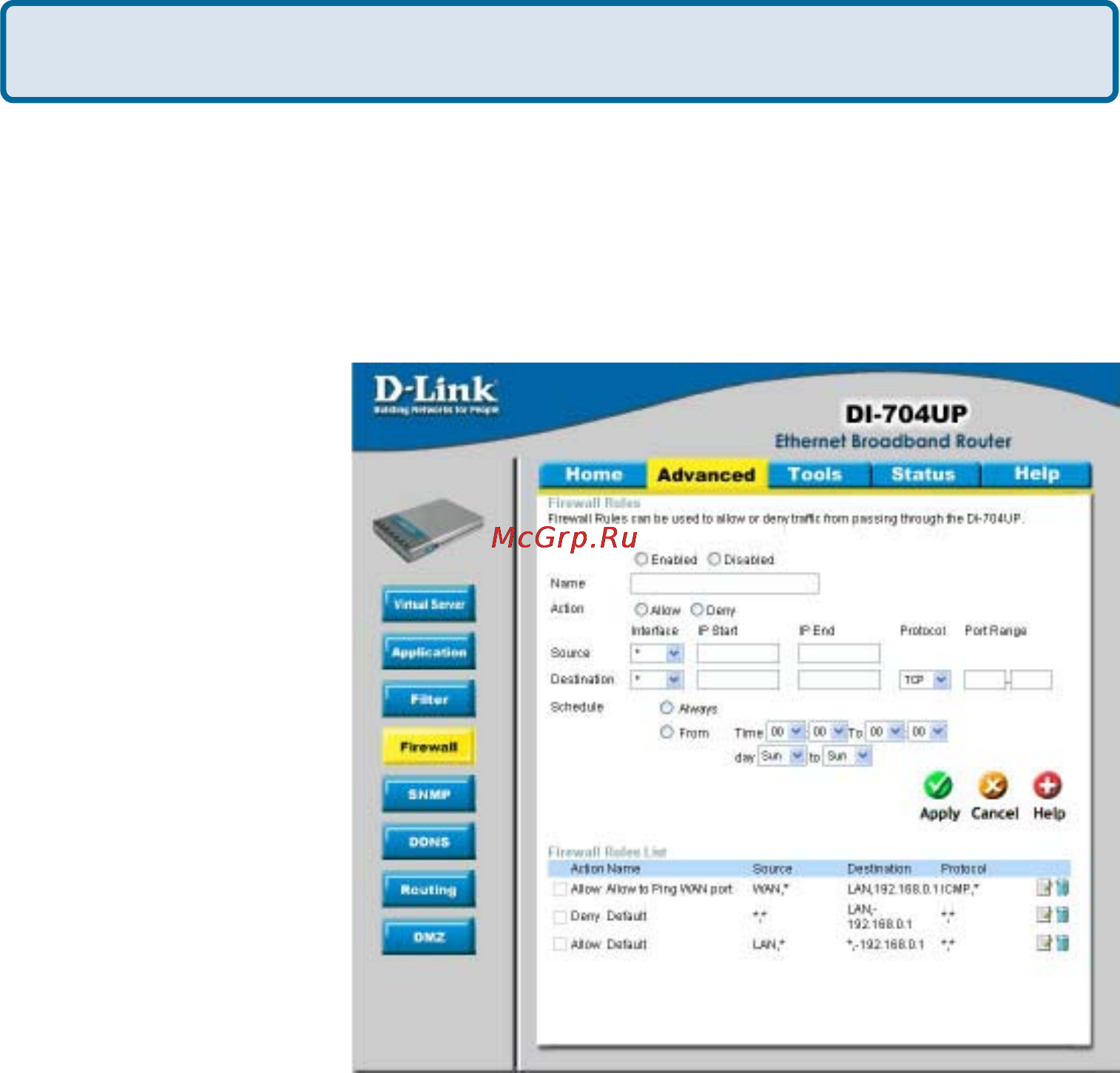1120x1073 pixels.
Task: Open the Application page
Action: (429, 652)
